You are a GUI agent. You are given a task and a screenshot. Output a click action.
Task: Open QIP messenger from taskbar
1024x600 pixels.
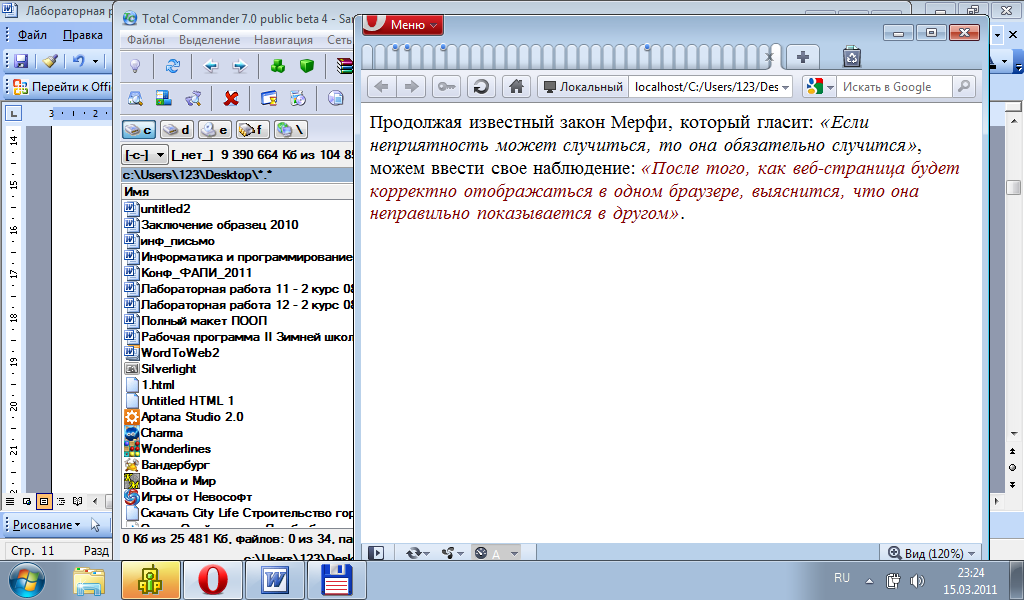150,580
